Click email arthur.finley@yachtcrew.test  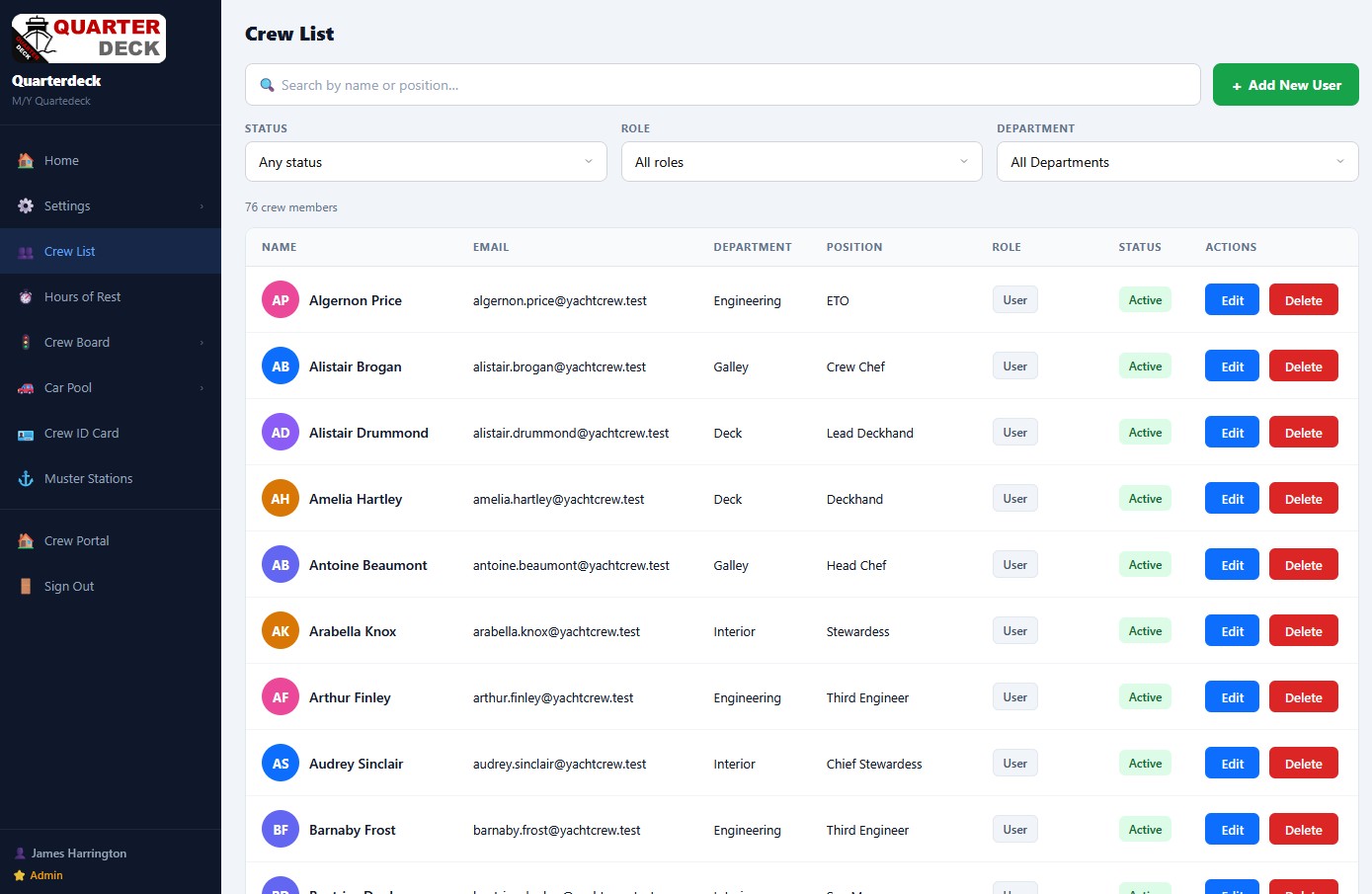point(553,697)
